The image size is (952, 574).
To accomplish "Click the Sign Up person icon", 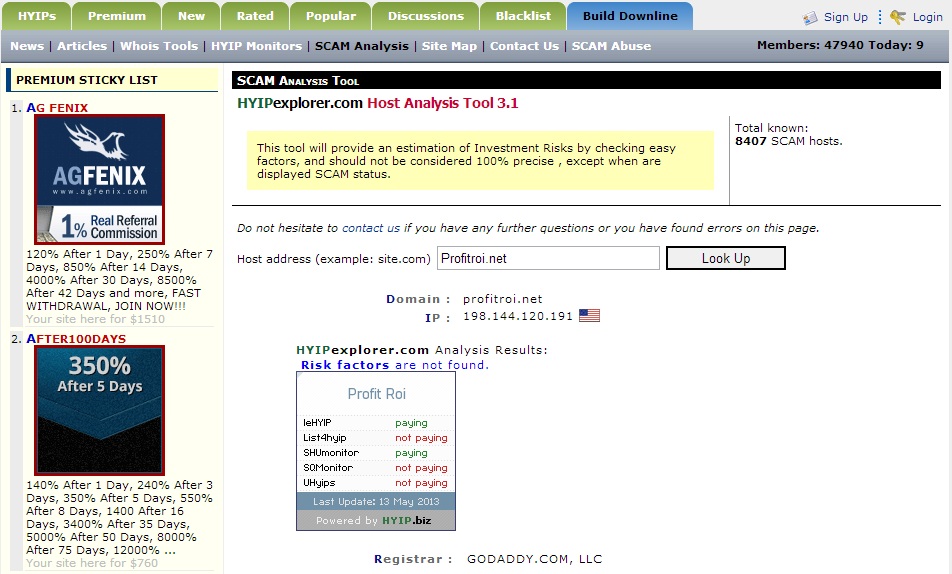I will coord(811,18).
